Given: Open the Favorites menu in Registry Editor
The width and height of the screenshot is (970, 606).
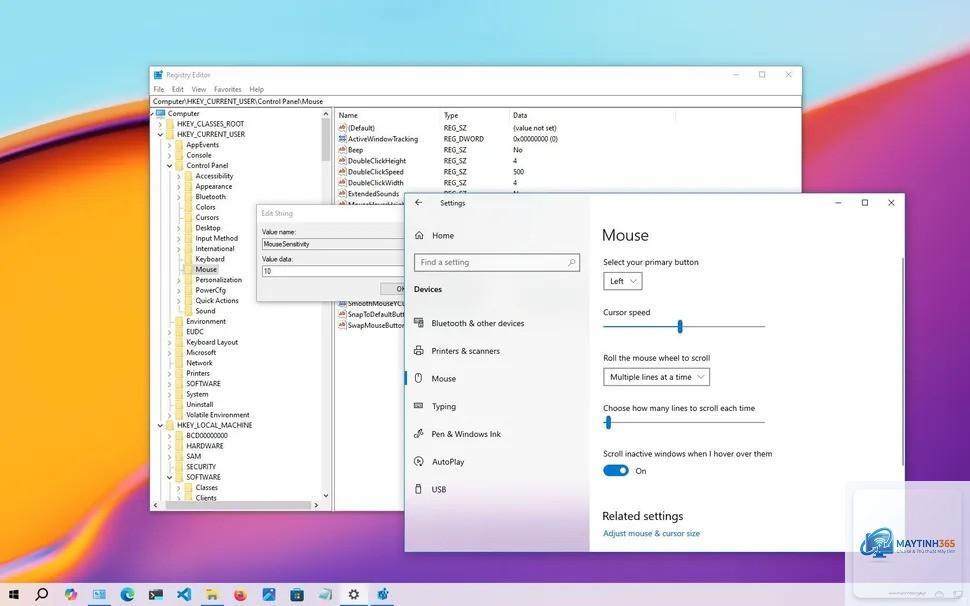Looking at the screenshot, I should [228, 89].
